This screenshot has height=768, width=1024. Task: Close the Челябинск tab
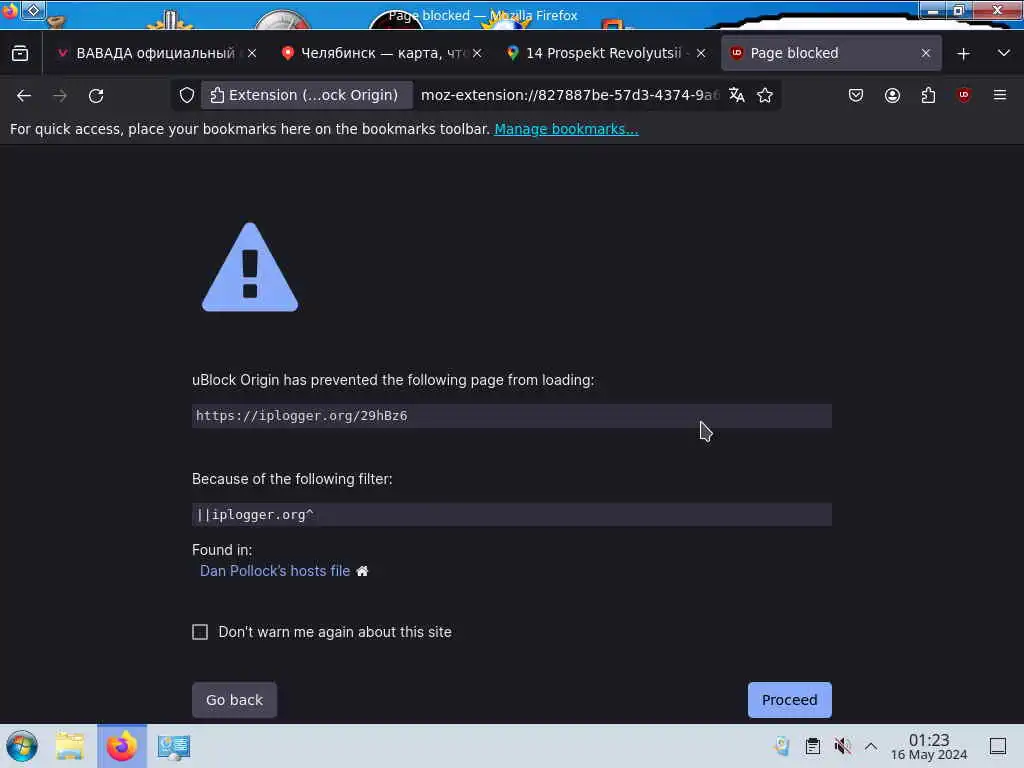tap(477, 53)
